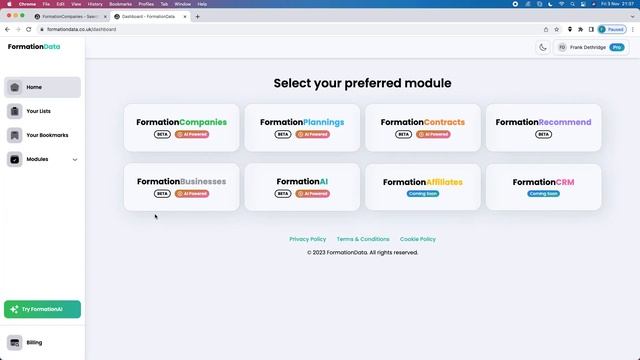Reload the page with refresh icon
This screenshot has height=360, width=640.
(x=29, y=29)
